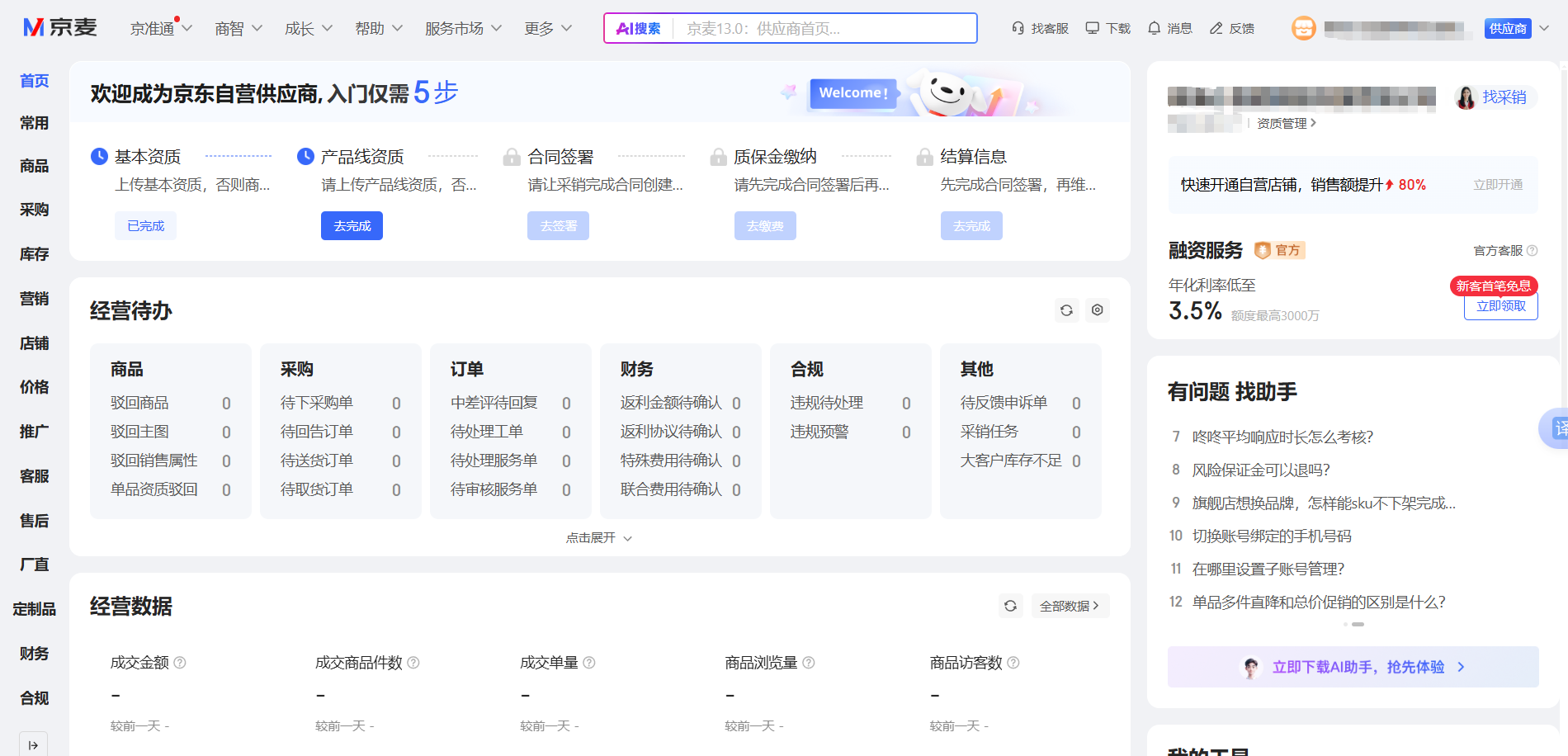Open the settings icon in 经营待办
Viewport: 1568px width, 756px height.
1097,310
